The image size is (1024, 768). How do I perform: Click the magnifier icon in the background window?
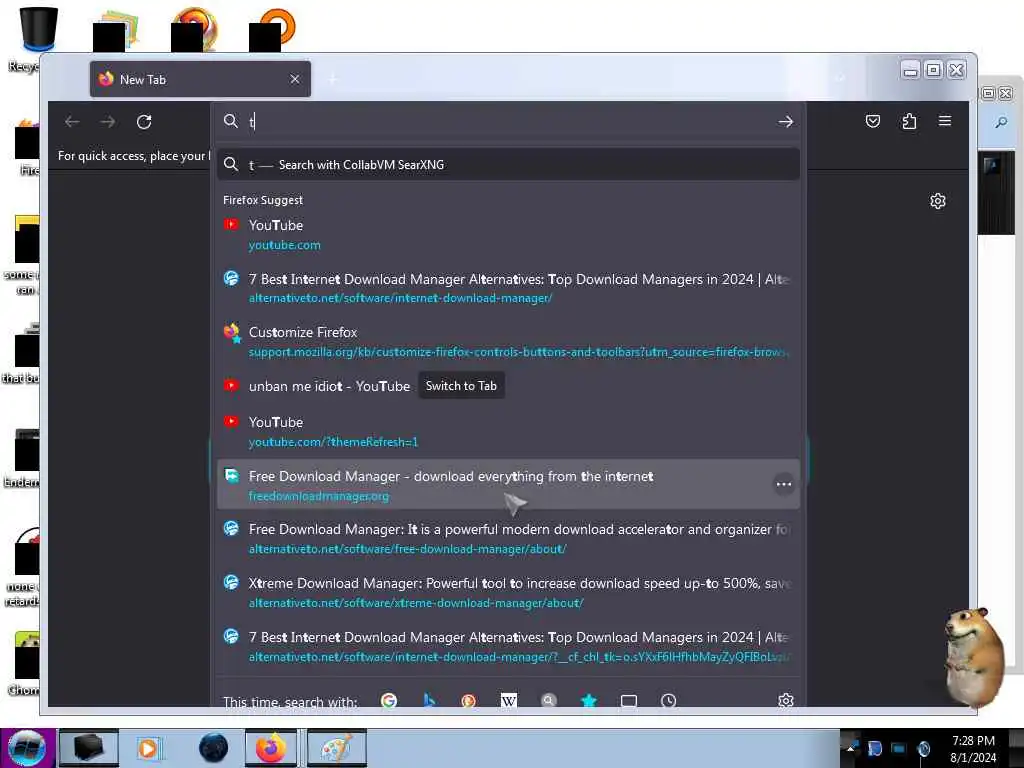pos(1000,122)
